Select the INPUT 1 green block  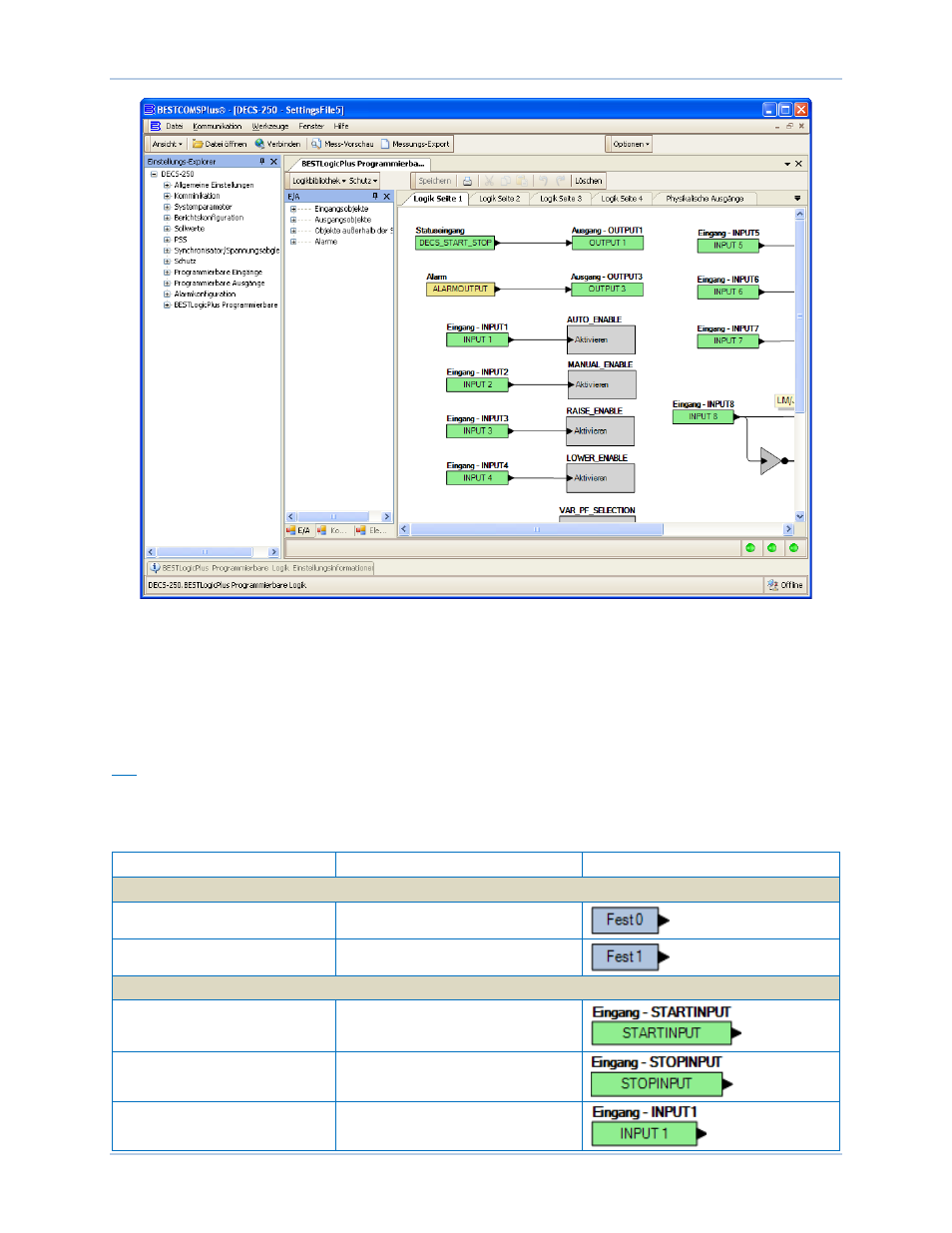(477, 339)
